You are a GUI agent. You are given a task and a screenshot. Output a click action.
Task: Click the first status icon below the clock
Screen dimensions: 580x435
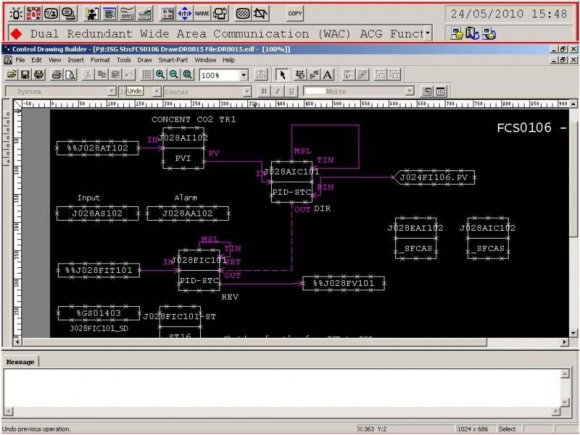point(456,34)
